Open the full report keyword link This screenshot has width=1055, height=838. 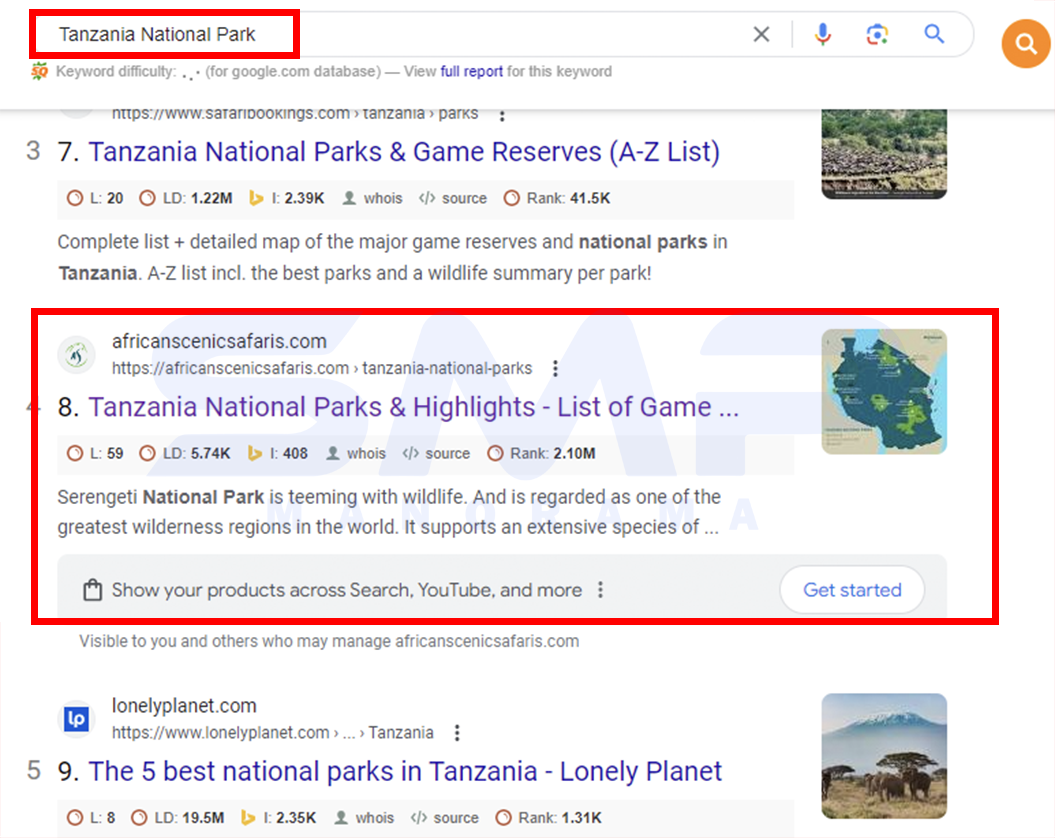(471, 71)
